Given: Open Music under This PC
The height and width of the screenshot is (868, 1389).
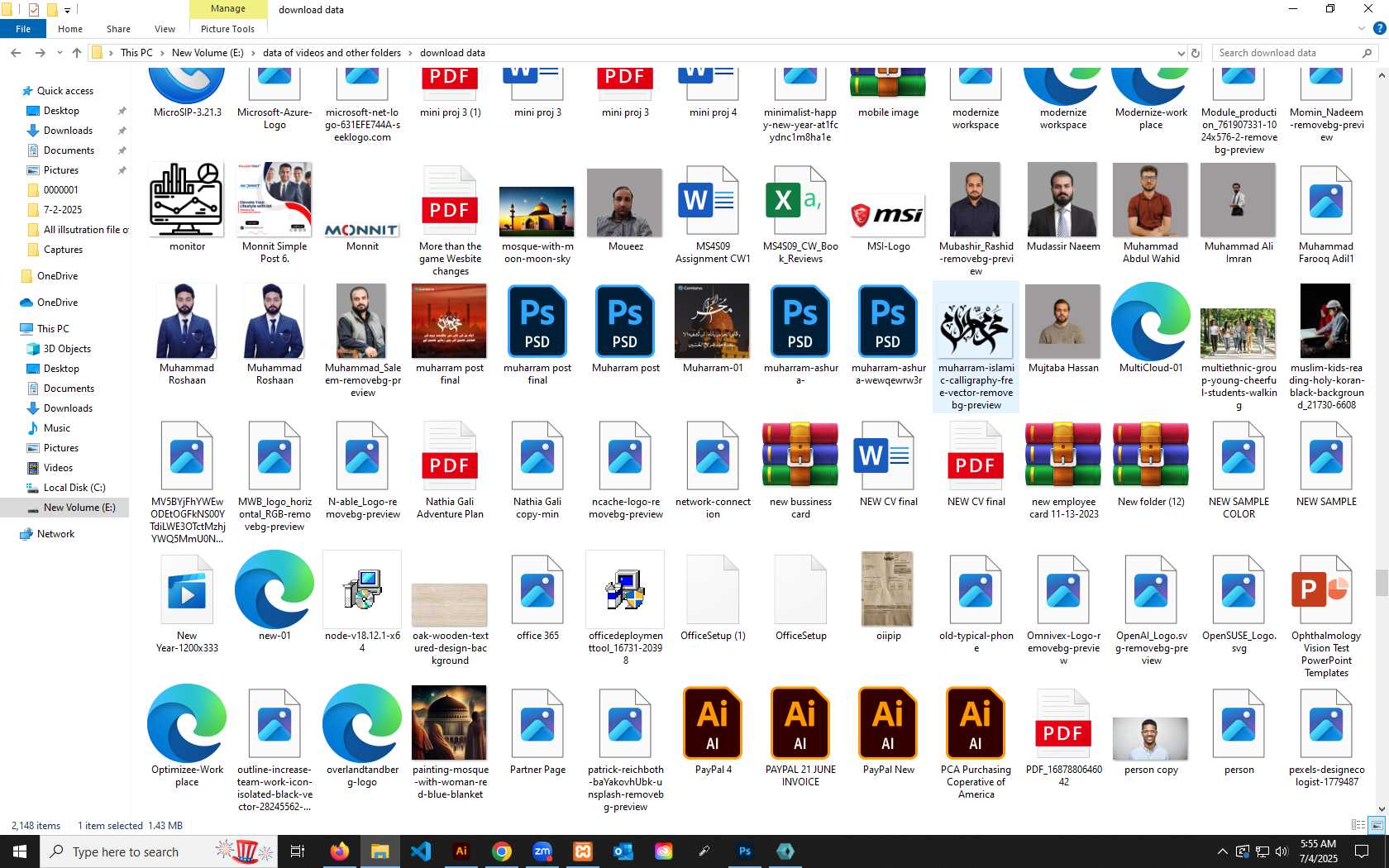Looking at the screenshot, I should pyautogui.click(x=56, y=428).
